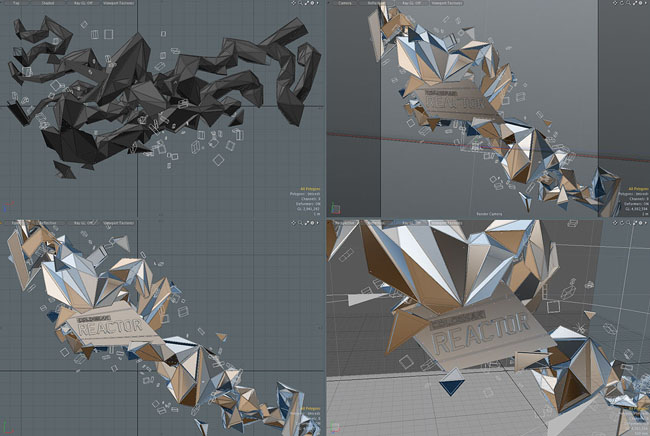Open Viewport Textures in the Camera viewport
The width and height of the screenshot is (650, 436).
(x=447, y=3)
